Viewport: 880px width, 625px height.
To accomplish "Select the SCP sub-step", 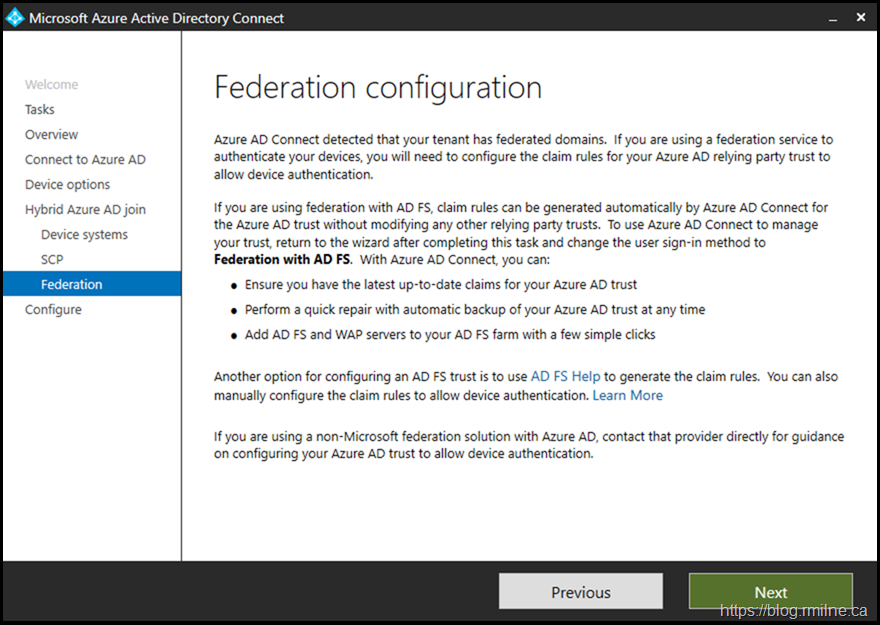I will tap(52, 260).
